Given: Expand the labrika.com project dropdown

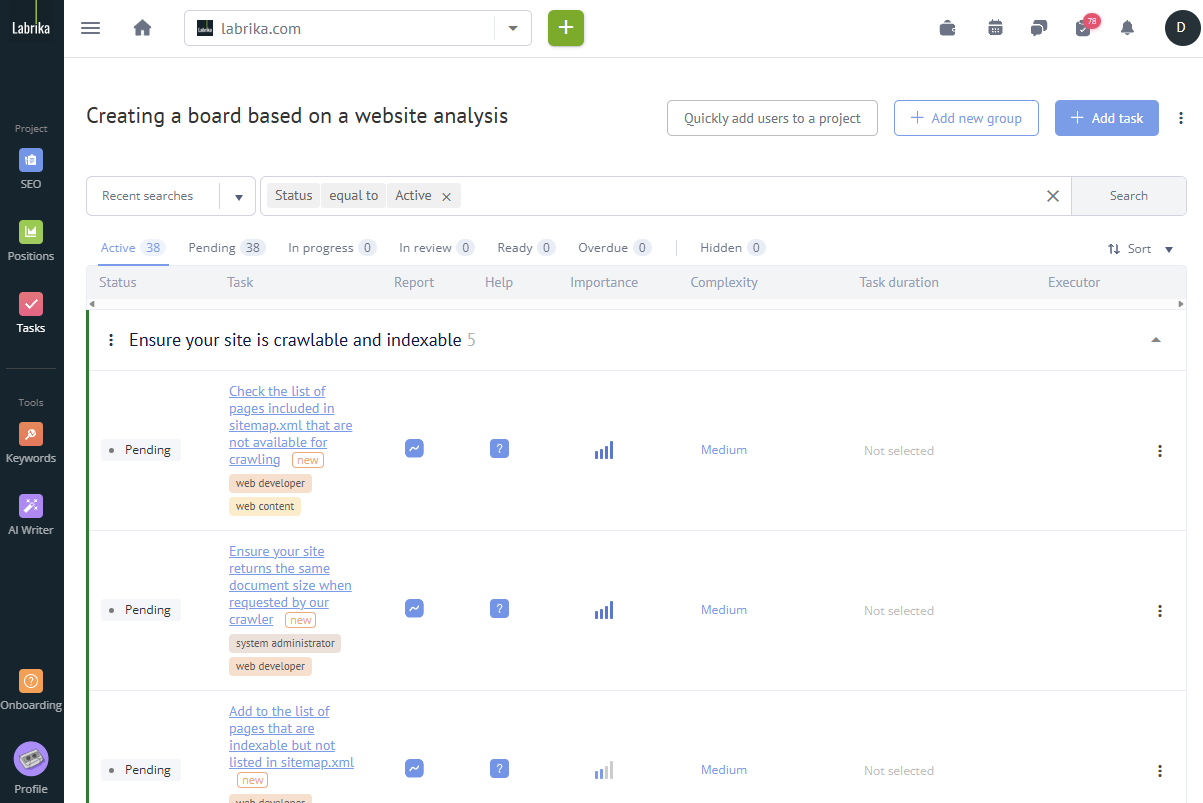Looking at the screenshot, I should pos(513,28).
